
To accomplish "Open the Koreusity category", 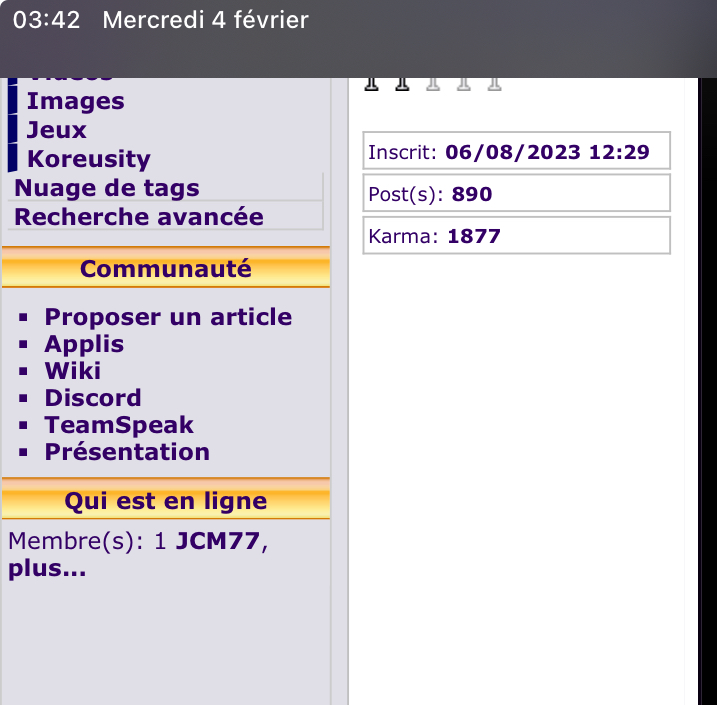I will tap(88, 159).
